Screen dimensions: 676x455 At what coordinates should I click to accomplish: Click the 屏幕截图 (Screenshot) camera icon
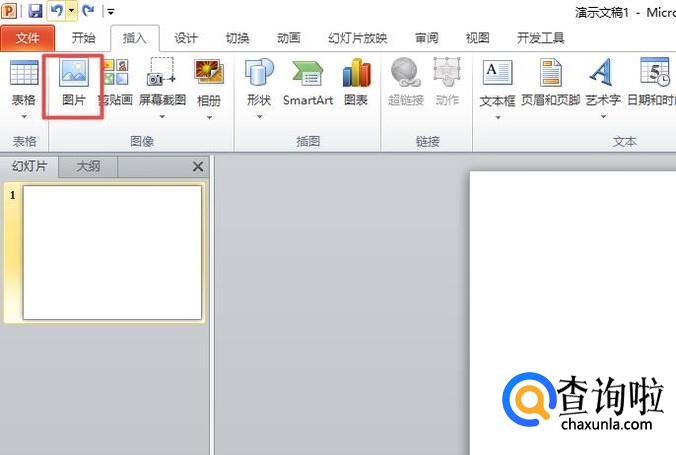[162, 72]
